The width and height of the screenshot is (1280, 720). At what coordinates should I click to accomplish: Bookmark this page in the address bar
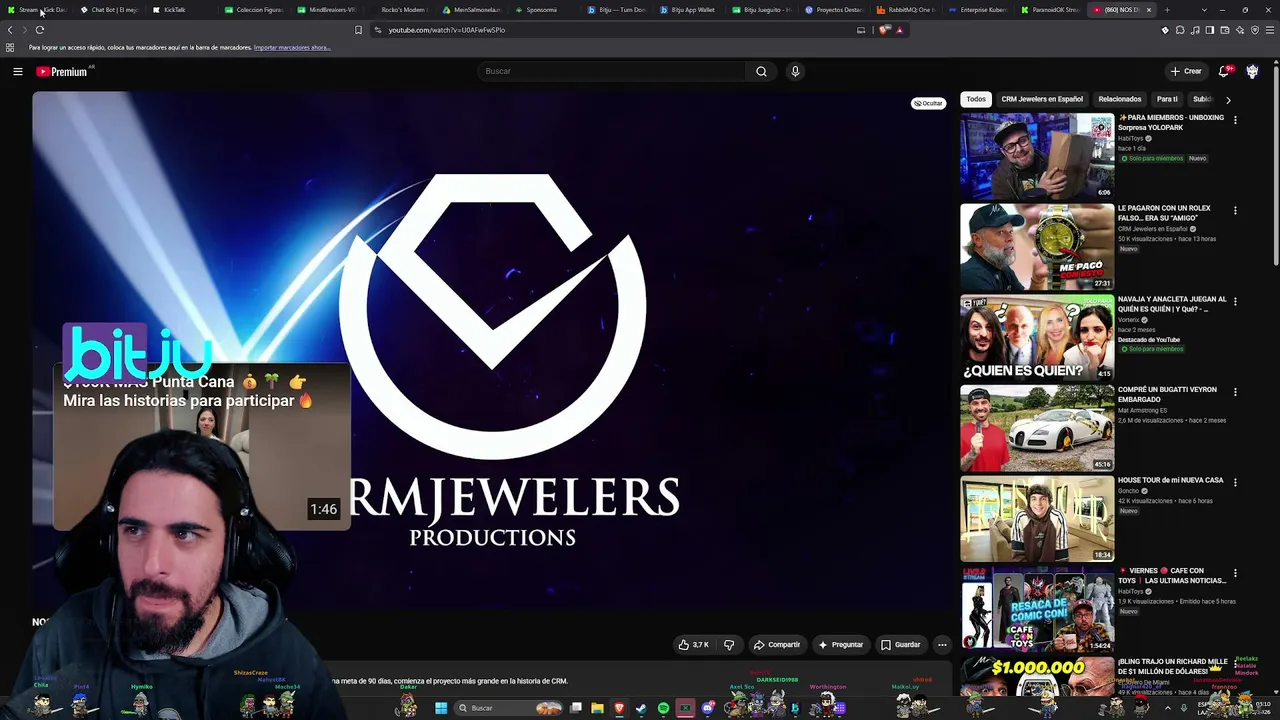pyautogui.click(x=358, y=30)
